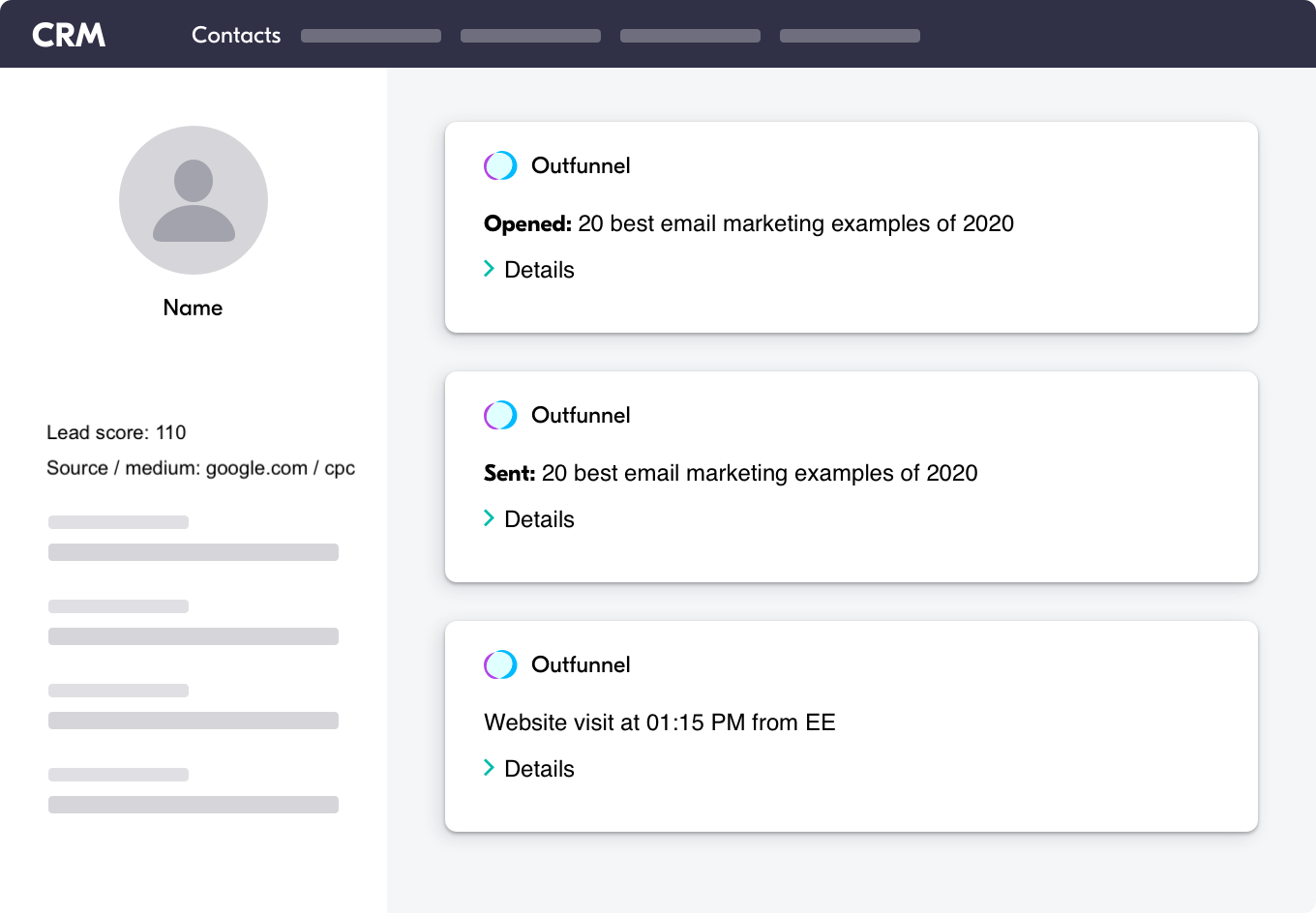The height and width of the screenshot is (913, 1316).
Task: Click Opened: 20 best email marketing examples text
Action: 749,223
